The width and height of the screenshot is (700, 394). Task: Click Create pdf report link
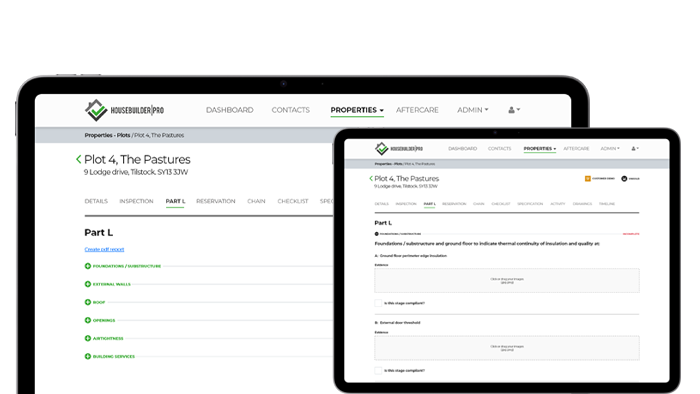(x=104, y=249)
